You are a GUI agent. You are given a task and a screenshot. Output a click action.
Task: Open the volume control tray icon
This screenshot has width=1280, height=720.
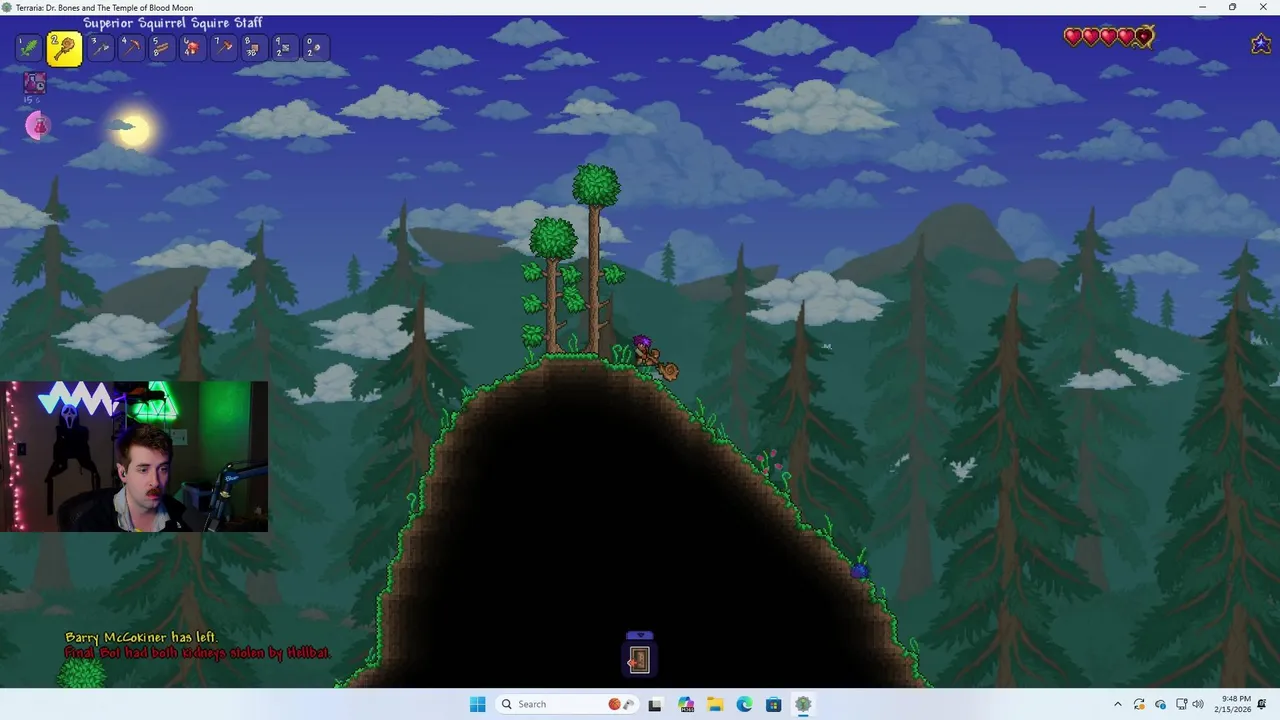tap(1198, 704)
